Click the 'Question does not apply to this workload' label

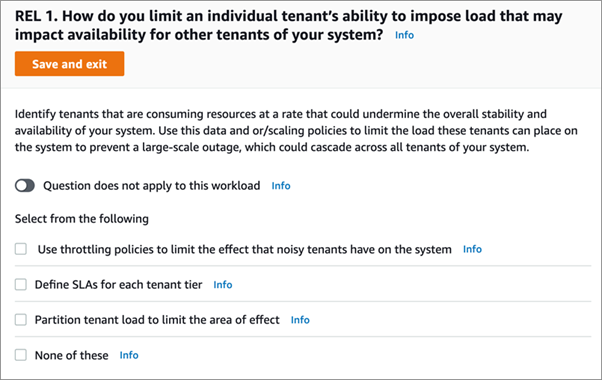[152, 186]
